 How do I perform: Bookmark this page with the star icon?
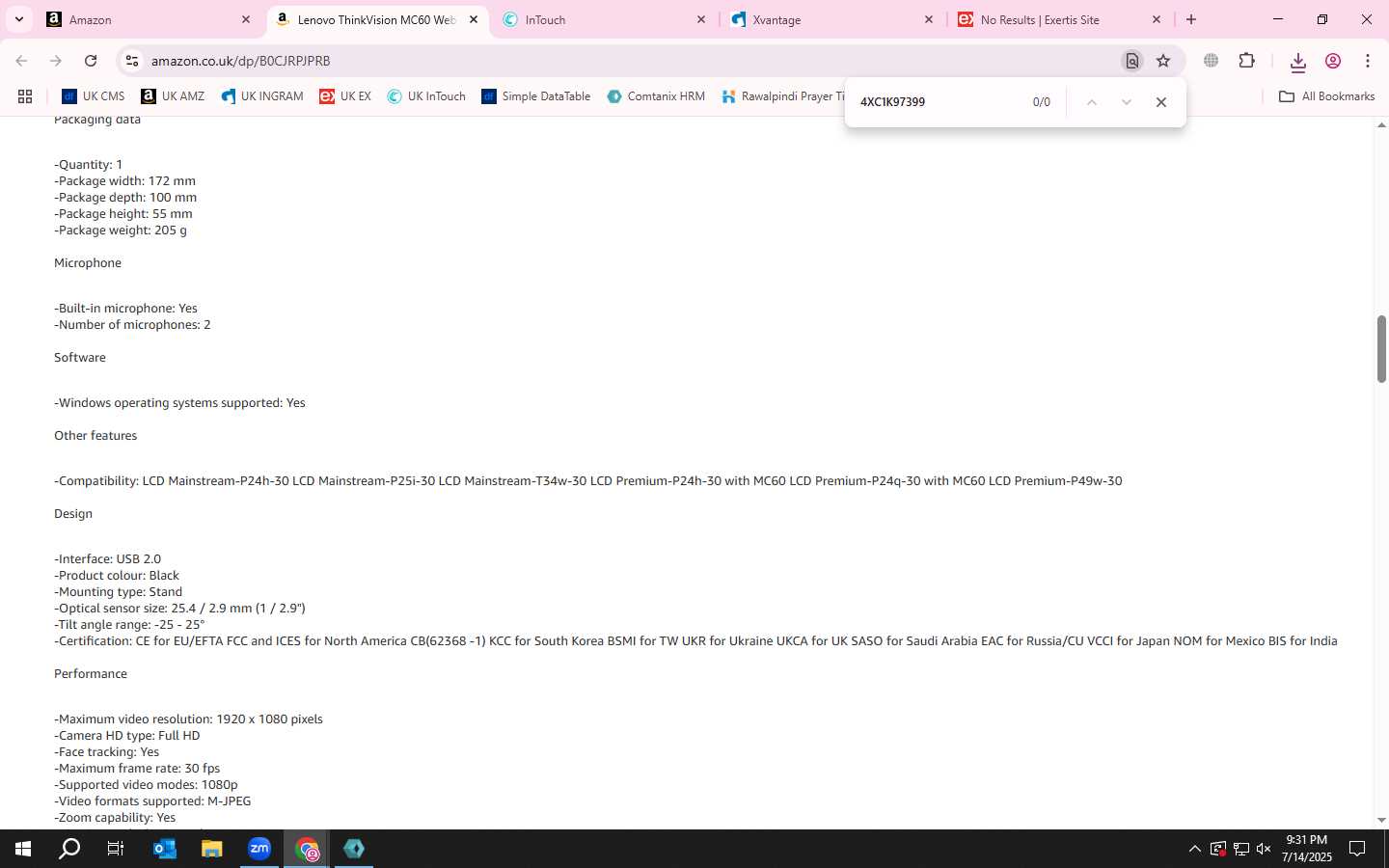point(1163,61)
